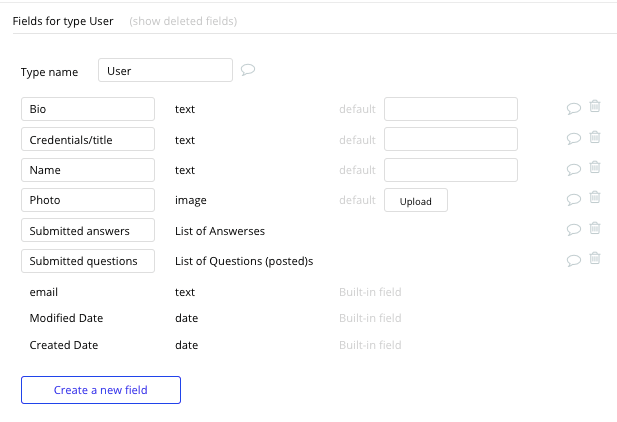
Task: Select the Submitted answers name field
Action: 88,230
